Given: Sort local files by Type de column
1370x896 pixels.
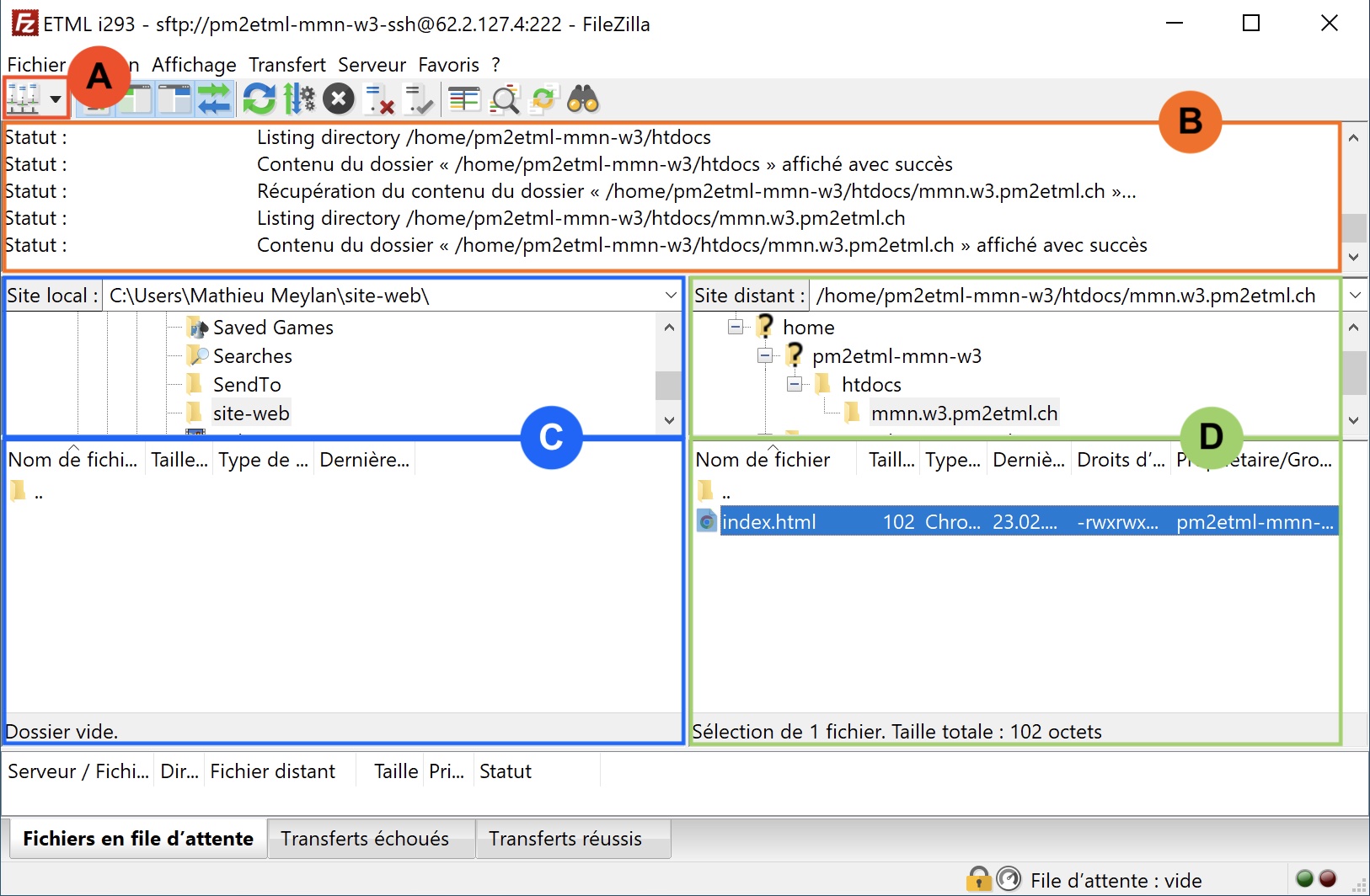Looking at the screenshot, I should (263, 460).
